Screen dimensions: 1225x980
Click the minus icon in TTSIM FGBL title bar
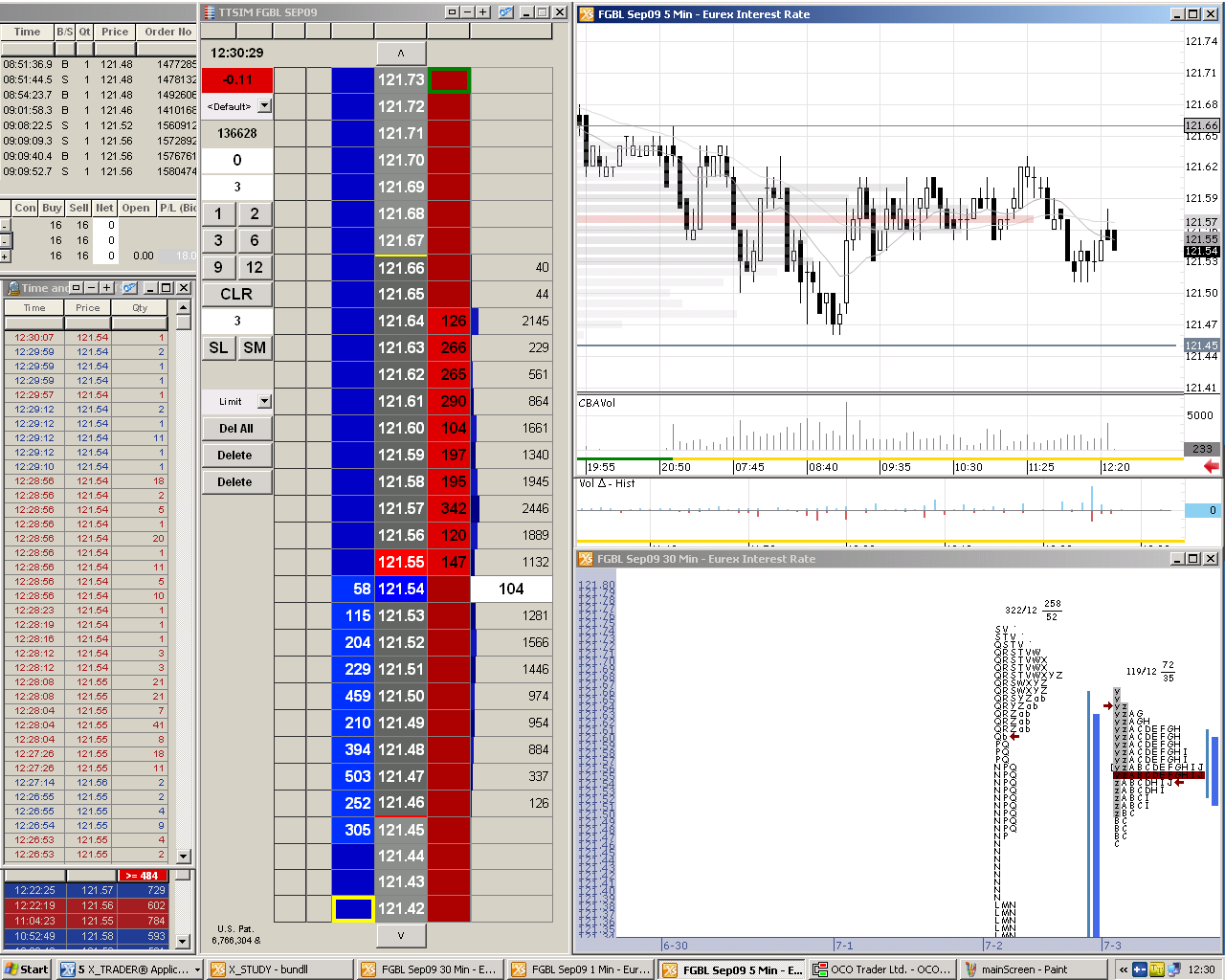467,12
